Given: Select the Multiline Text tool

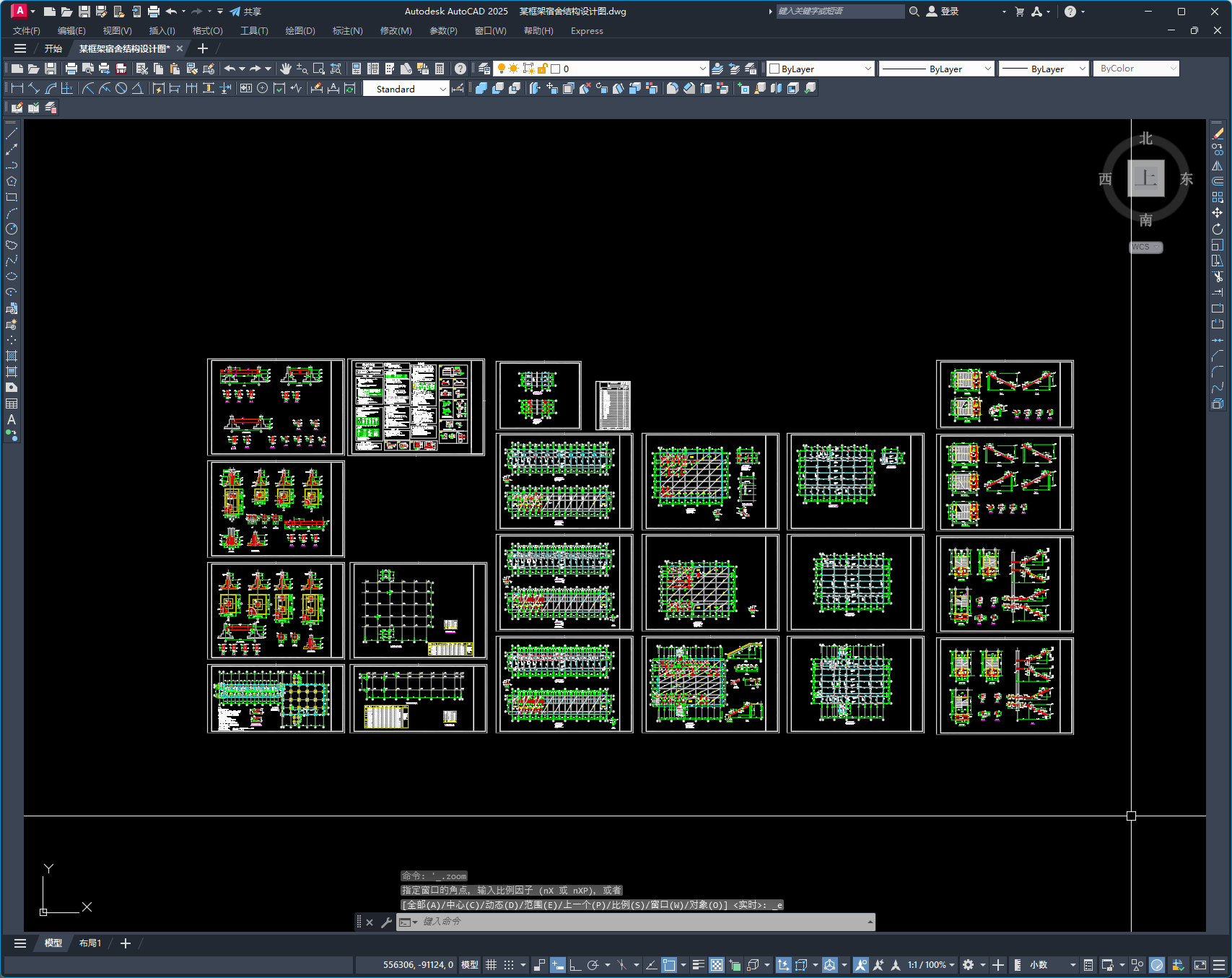Looking at the screenshot, I should [x=12, y=419].
